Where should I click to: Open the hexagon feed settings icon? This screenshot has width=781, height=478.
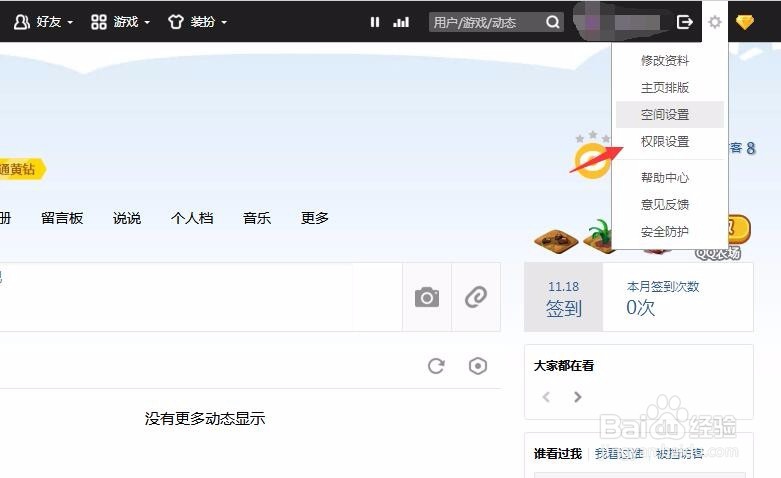point(478,366)
